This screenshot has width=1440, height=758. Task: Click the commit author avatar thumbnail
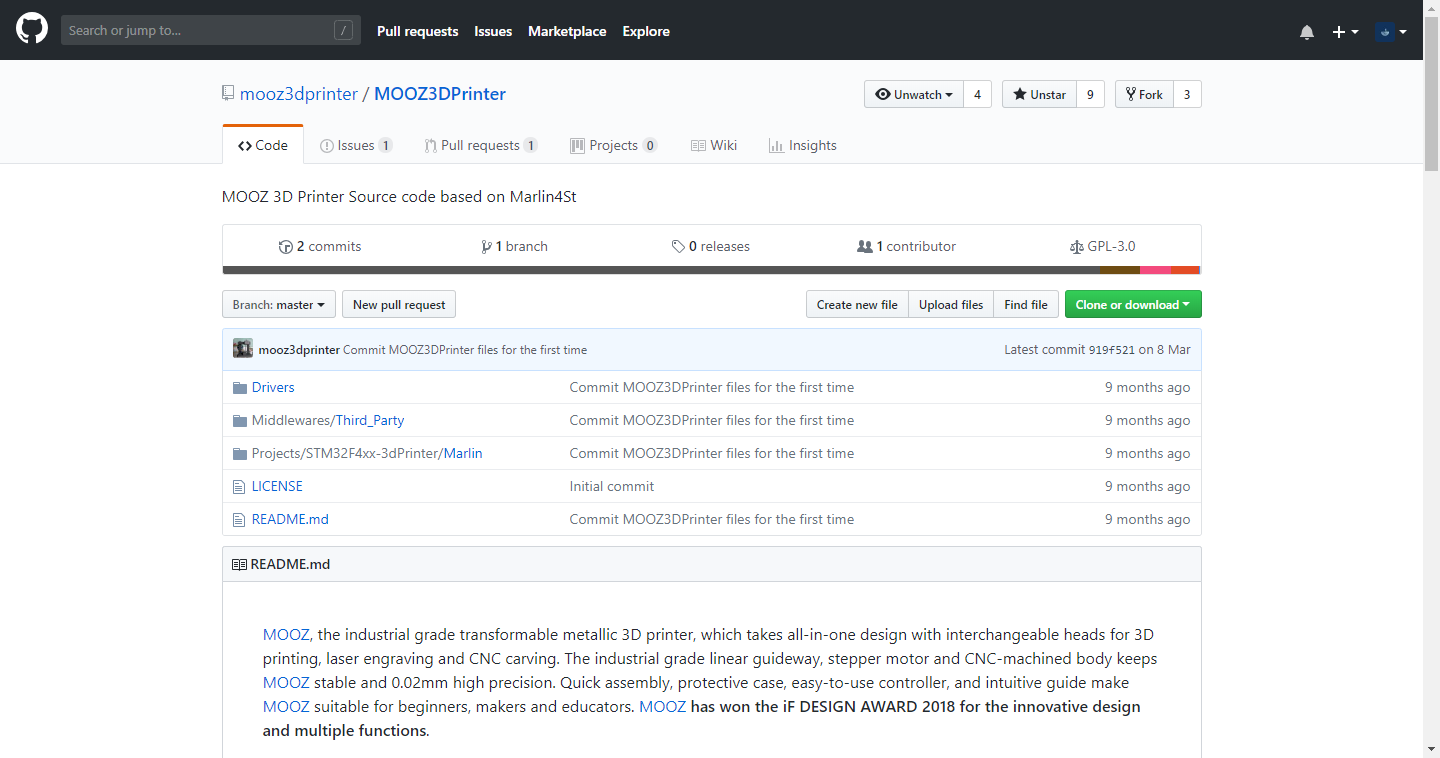(243, 348)
